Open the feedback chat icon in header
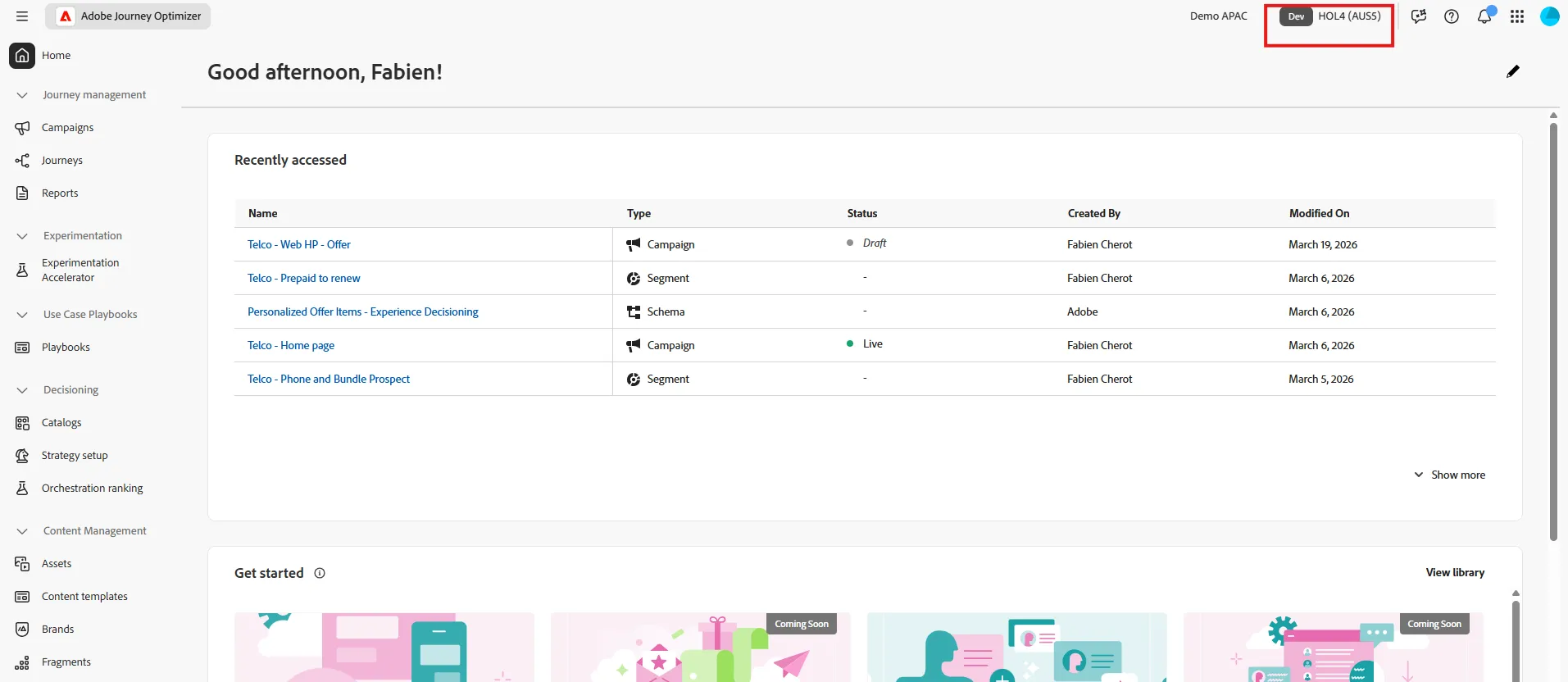The height and width of the screenshot is (682, 1568). (x=1419, y=16)
